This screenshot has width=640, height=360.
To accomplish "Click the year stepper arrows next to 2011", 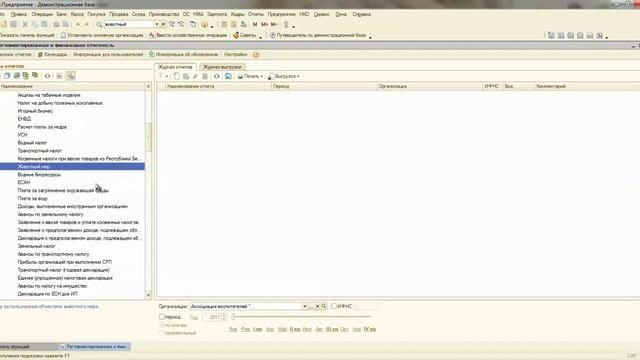I will [224, 317].
